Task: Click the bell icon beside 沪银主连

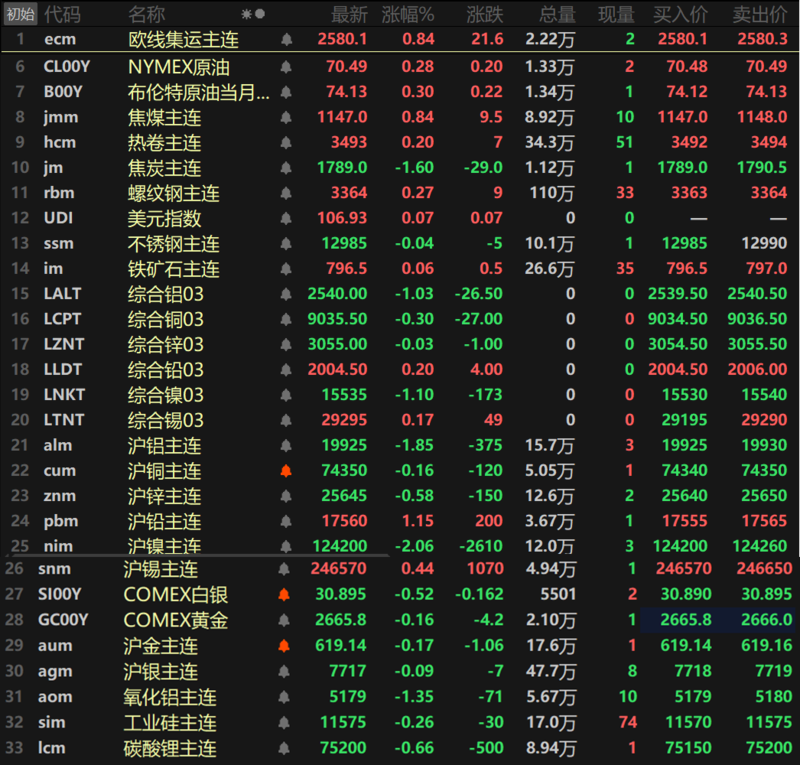Action: [284, 672]
